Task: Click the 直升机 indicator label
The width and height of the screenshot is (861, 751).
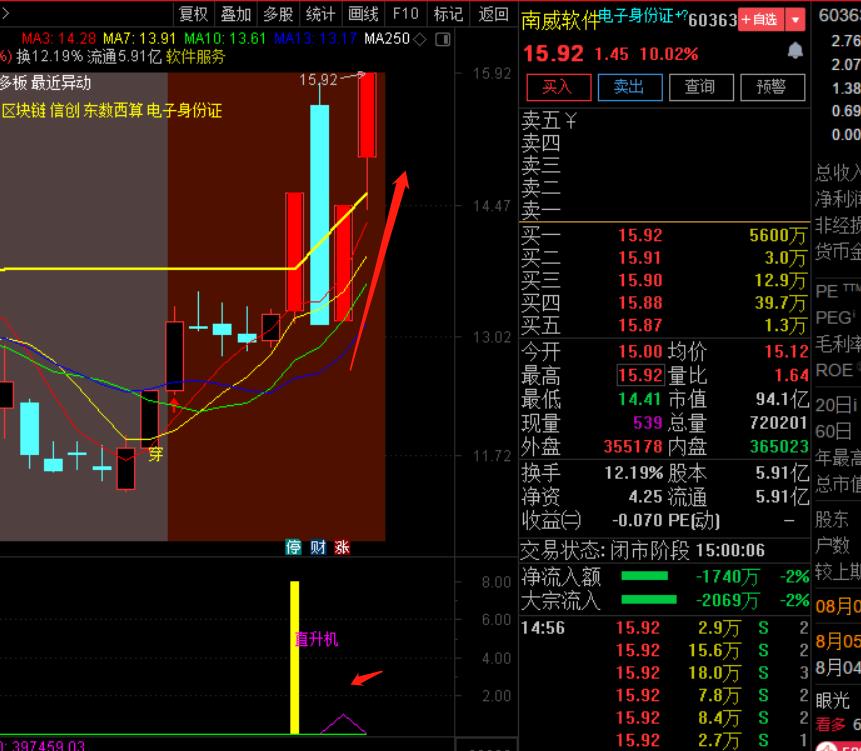Action: 317,639
